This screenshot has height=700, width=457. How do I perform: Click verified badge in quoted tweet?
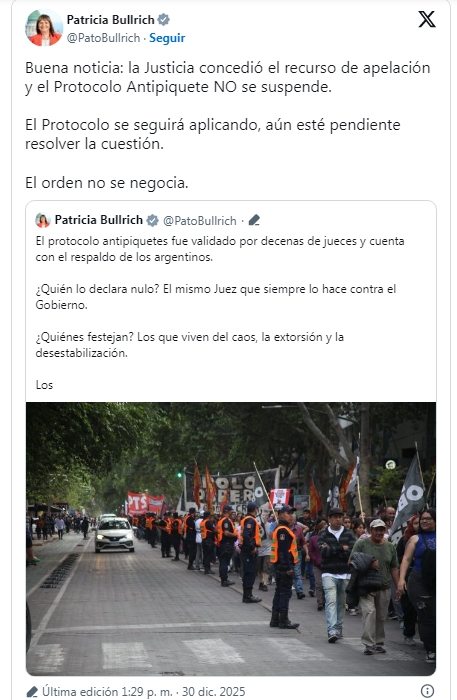click(152, 220)
